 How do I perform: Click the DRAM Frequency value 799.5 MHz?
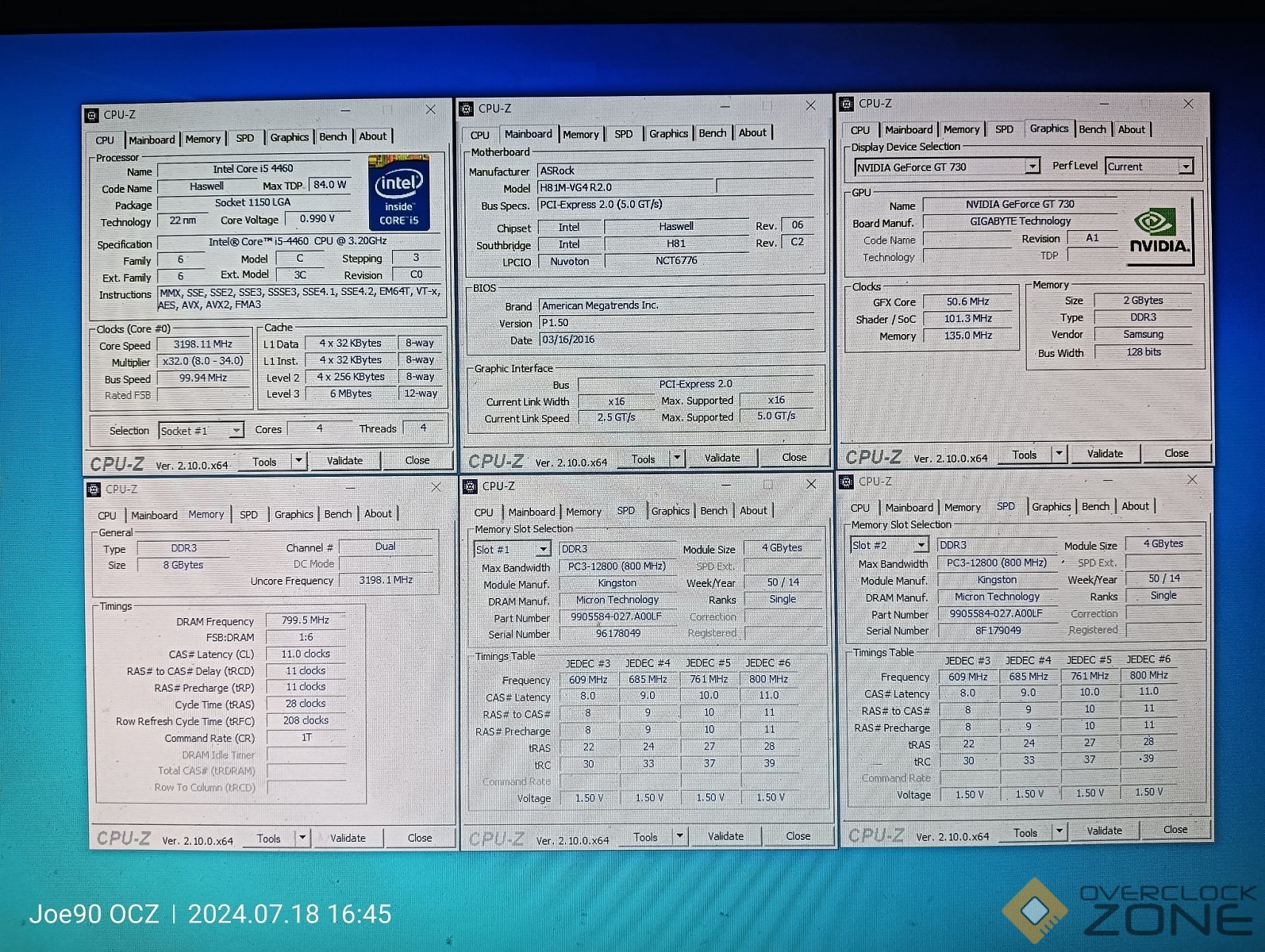click(x=306, y=620)
